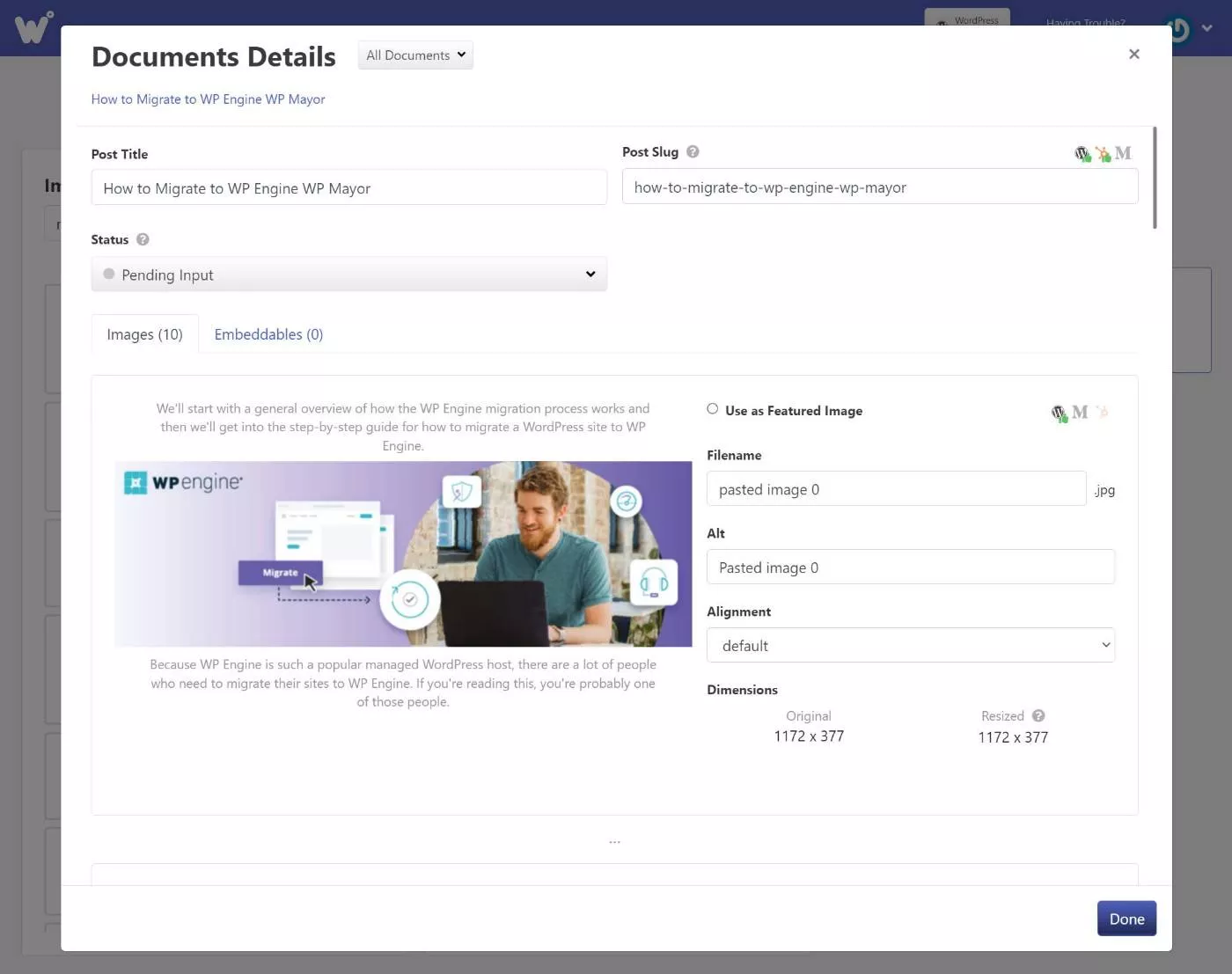Click the Post Title label
Screen dimensions: 1232x974
pyautogui.click(x=120, y=154)
